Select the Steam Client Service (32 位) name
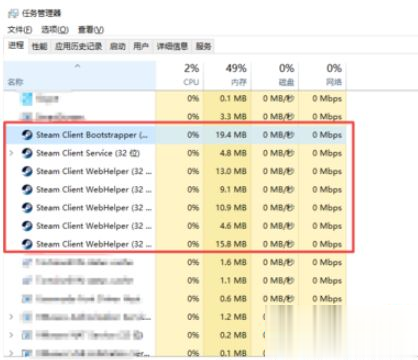The image size is (418, 360). [88, 153]
